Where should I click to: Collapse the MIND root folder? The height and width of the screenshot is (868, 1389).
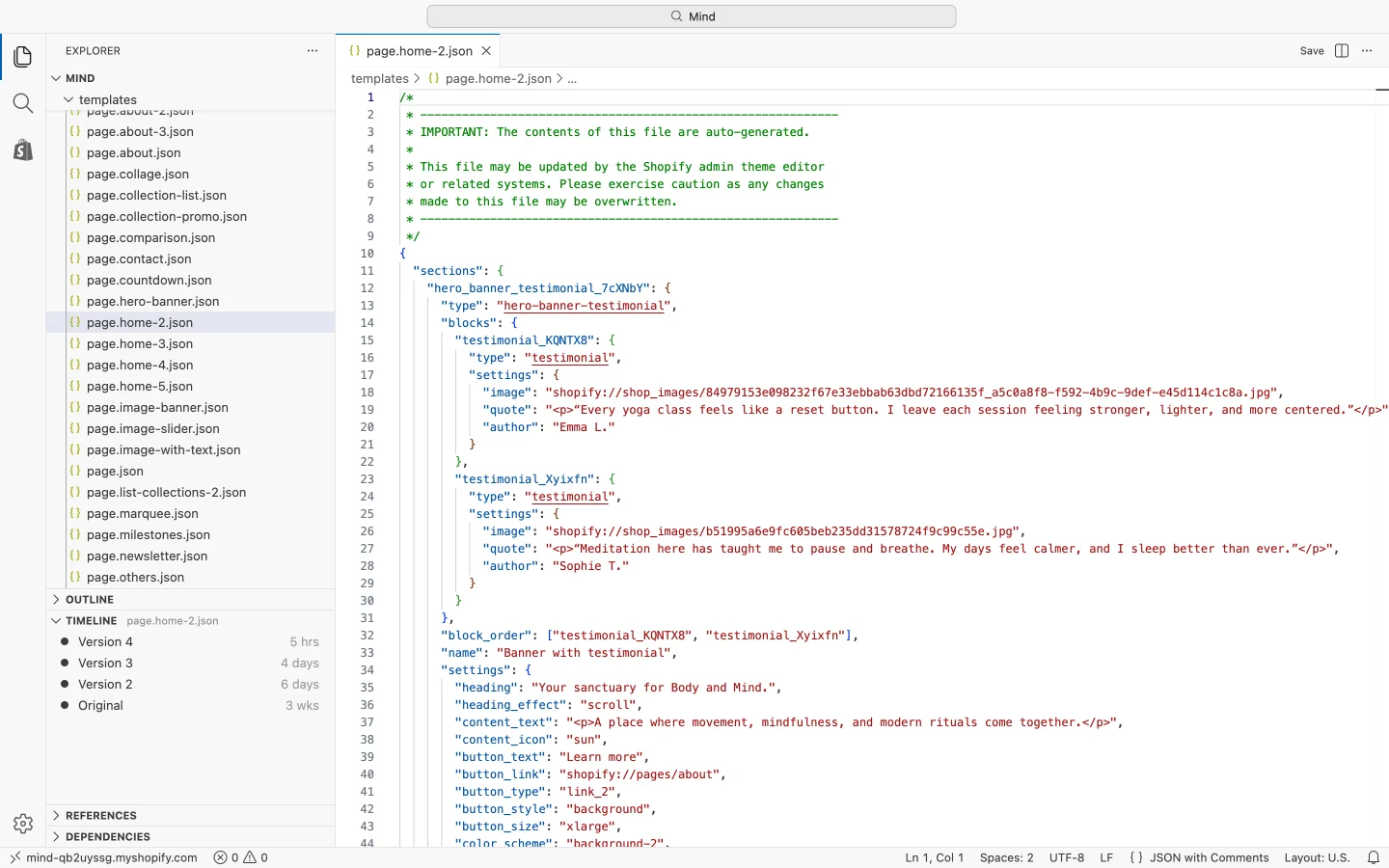191,78
